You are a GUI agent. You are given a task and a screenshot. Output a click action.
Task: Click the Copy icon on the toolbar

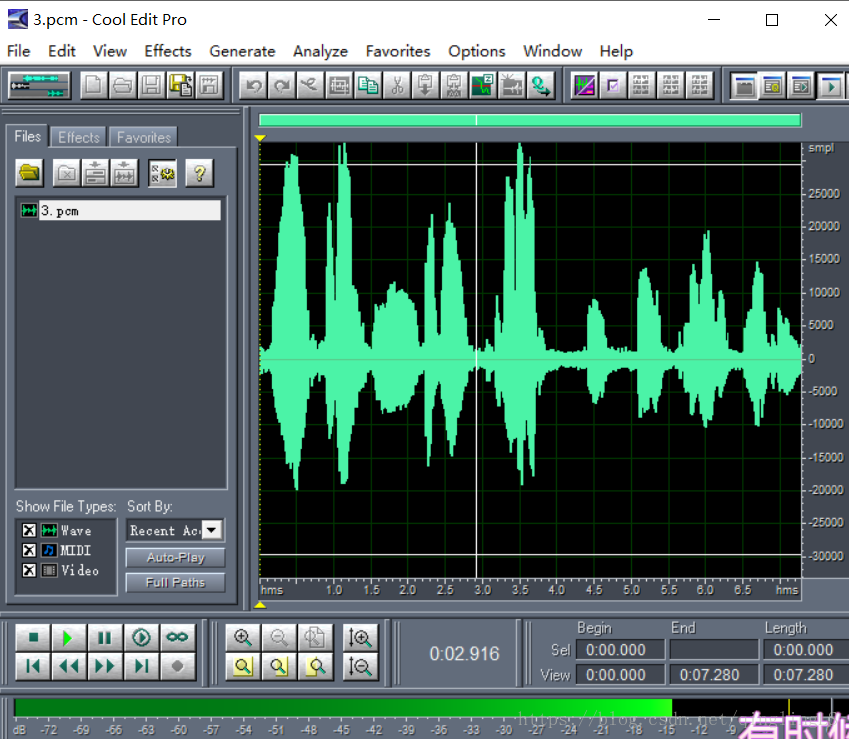(368, 85)
